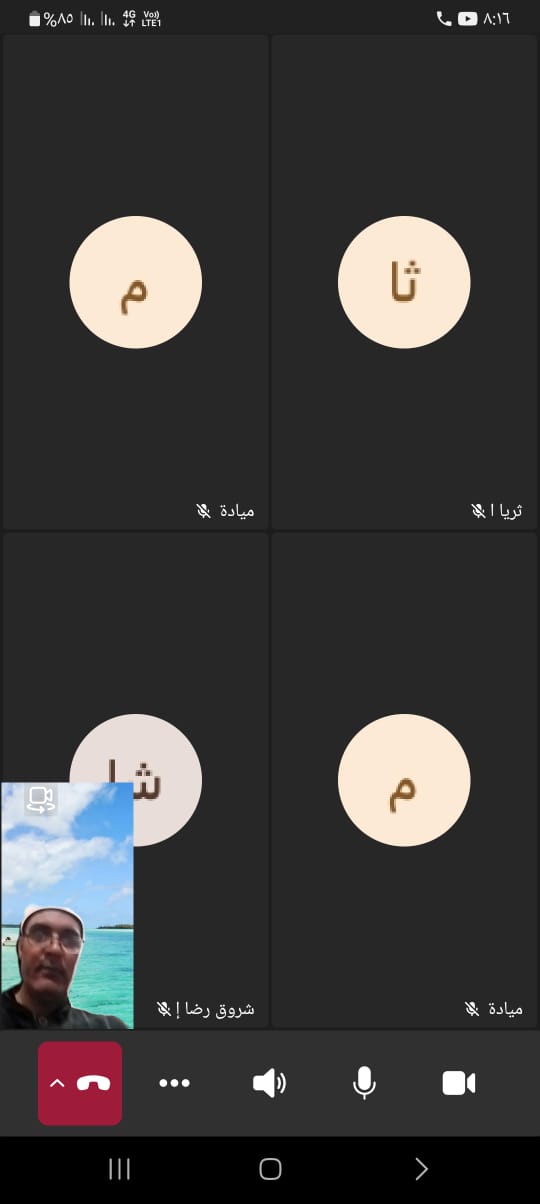Tap muted mic icon next to ثريا

click(478, 511)
